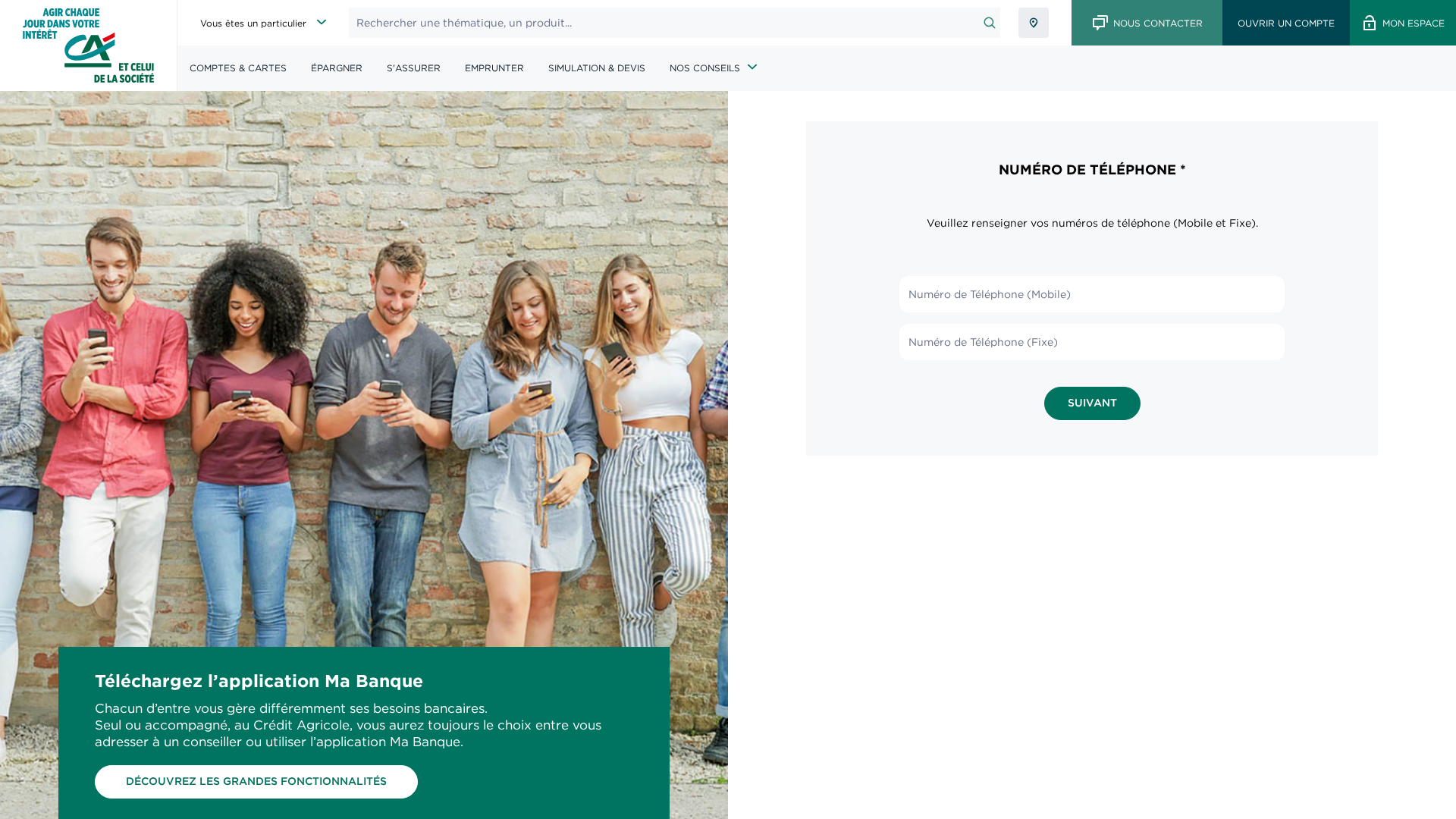Click Découvrez les grandes fonctionnalités button
The width and height of the screenshot is (1456, 819).
[x=256, y=782]
